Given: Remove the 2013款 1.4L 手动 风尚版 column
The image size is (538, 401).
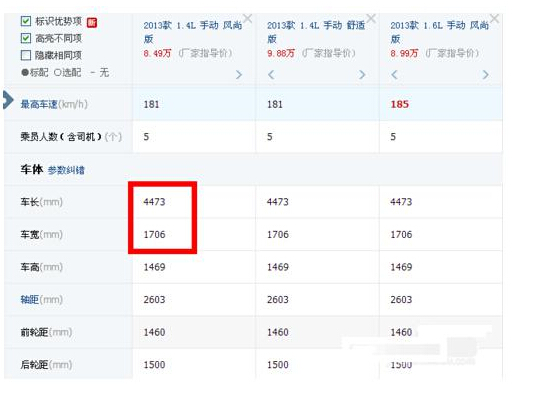Looking at the screenshot, I should [x=247, y=18].
